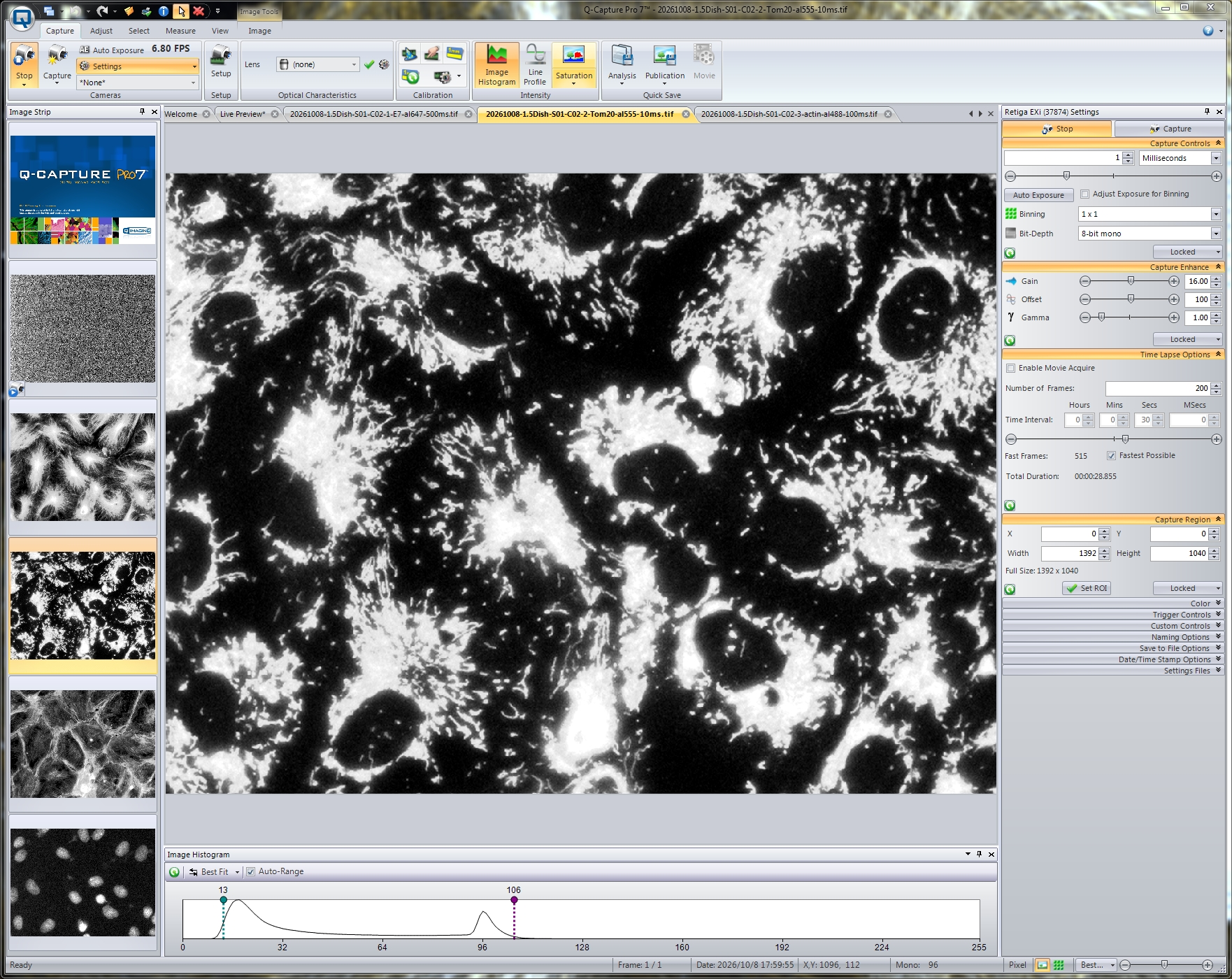Click the status bar grid view icon
Viewport: 1232px width, 979px height.
(1059, 965)
